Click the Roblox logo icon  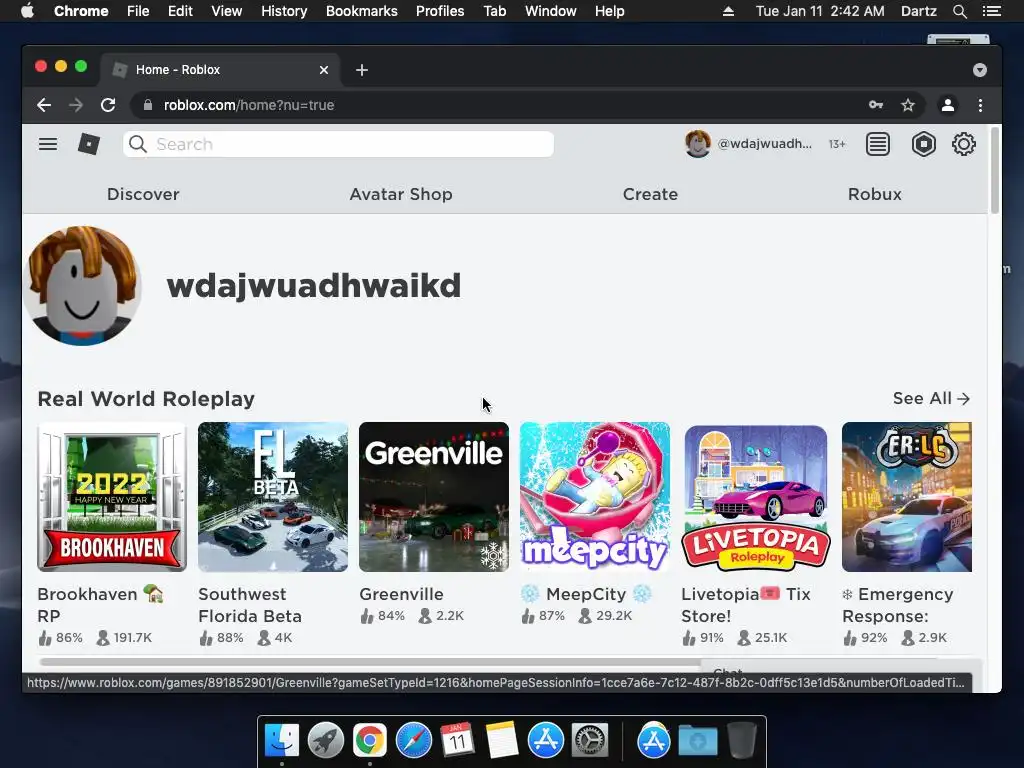click(x=89, y=144)
